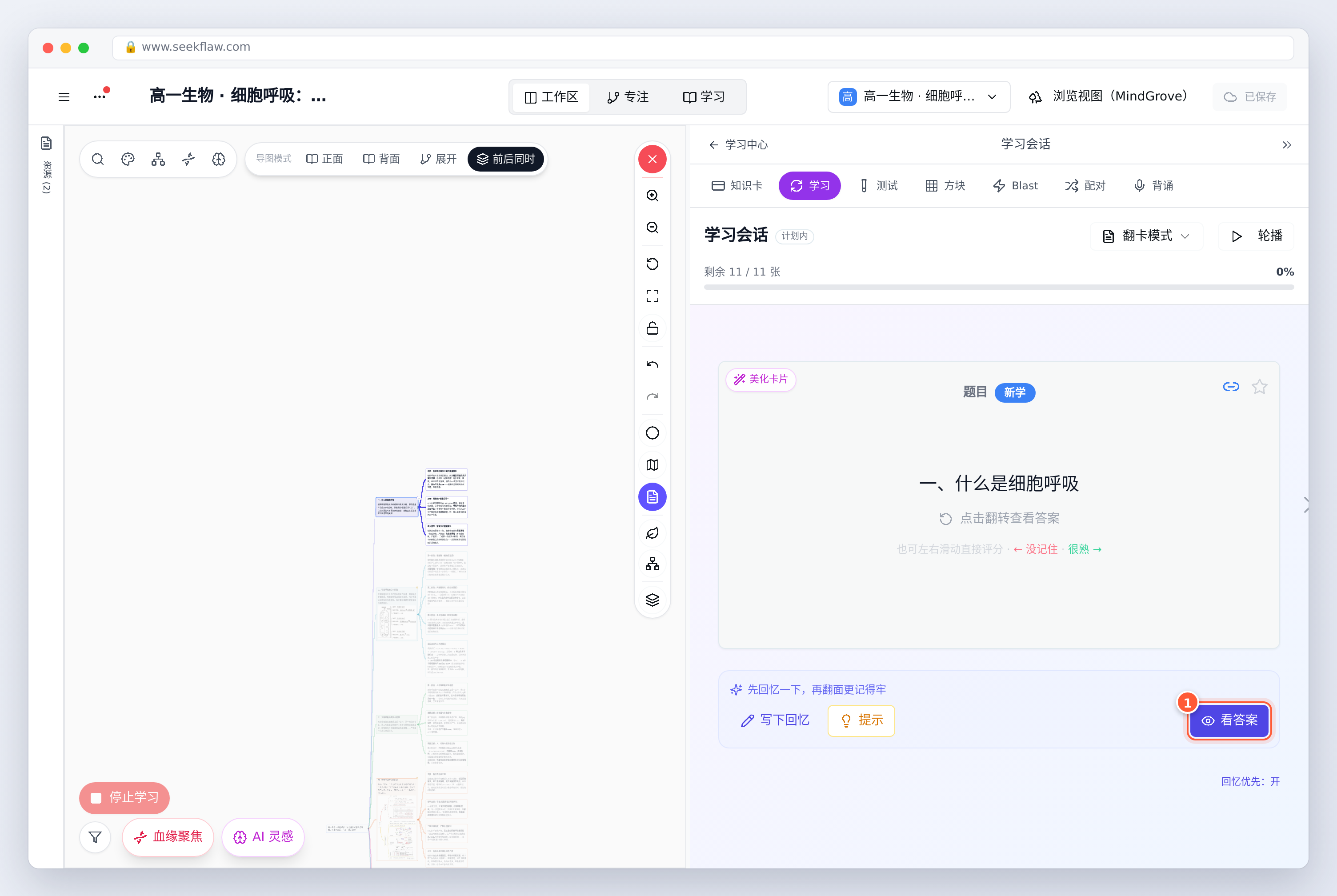Click the document title 高一生物 · 细胞呼吸
Screen dimensions: 1337x896
click(238, 96)
